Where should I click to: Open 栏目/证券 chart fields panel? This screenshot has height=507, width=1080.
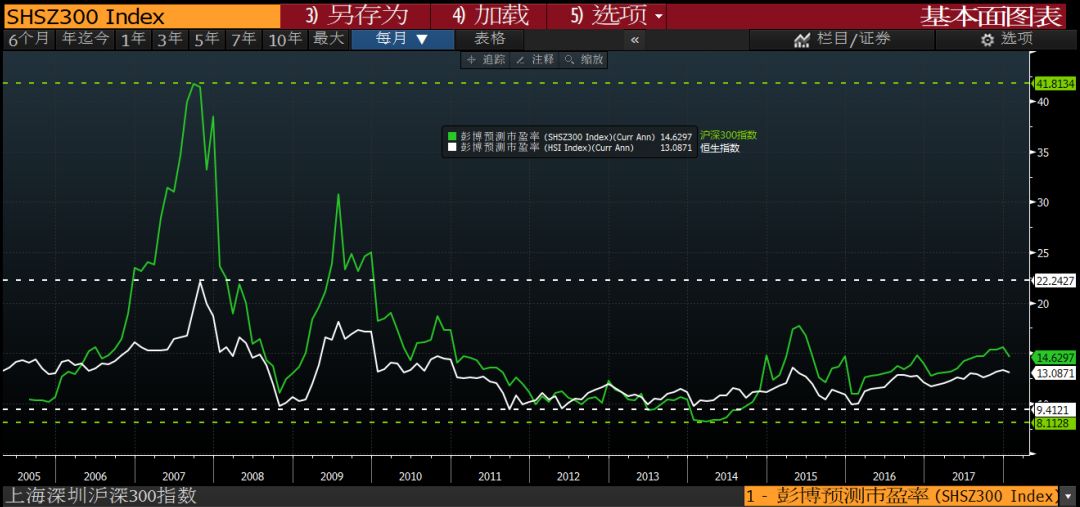click(842, 39)
